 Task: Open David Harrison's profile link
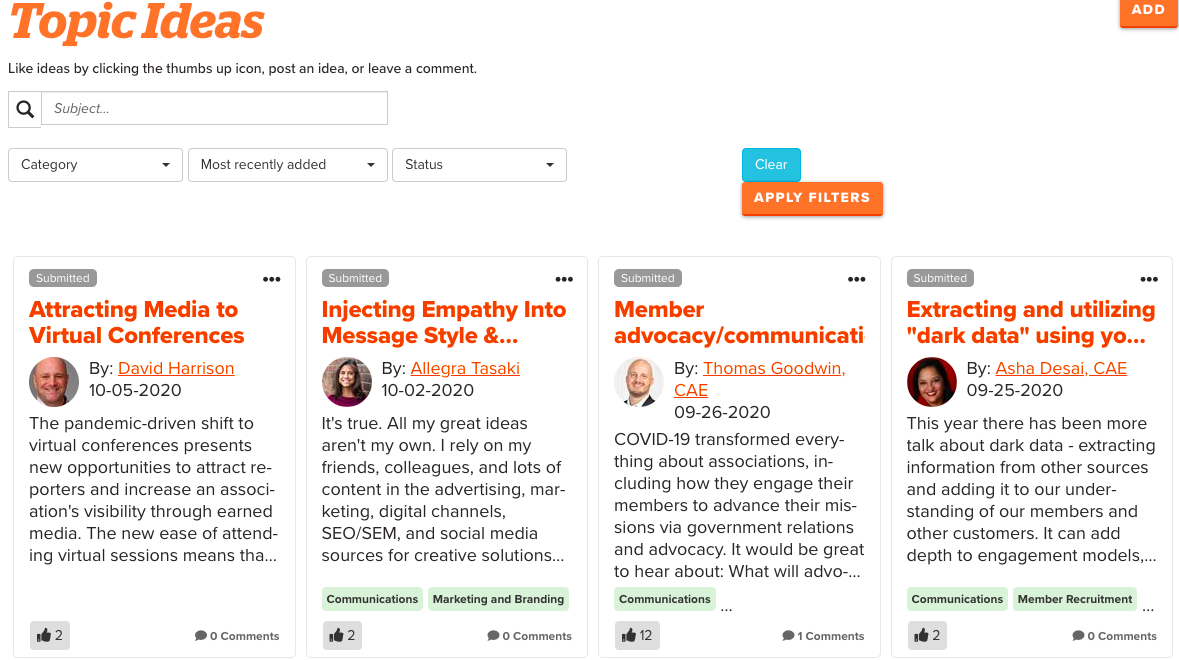pyautogui.click(x=176, y=368)
